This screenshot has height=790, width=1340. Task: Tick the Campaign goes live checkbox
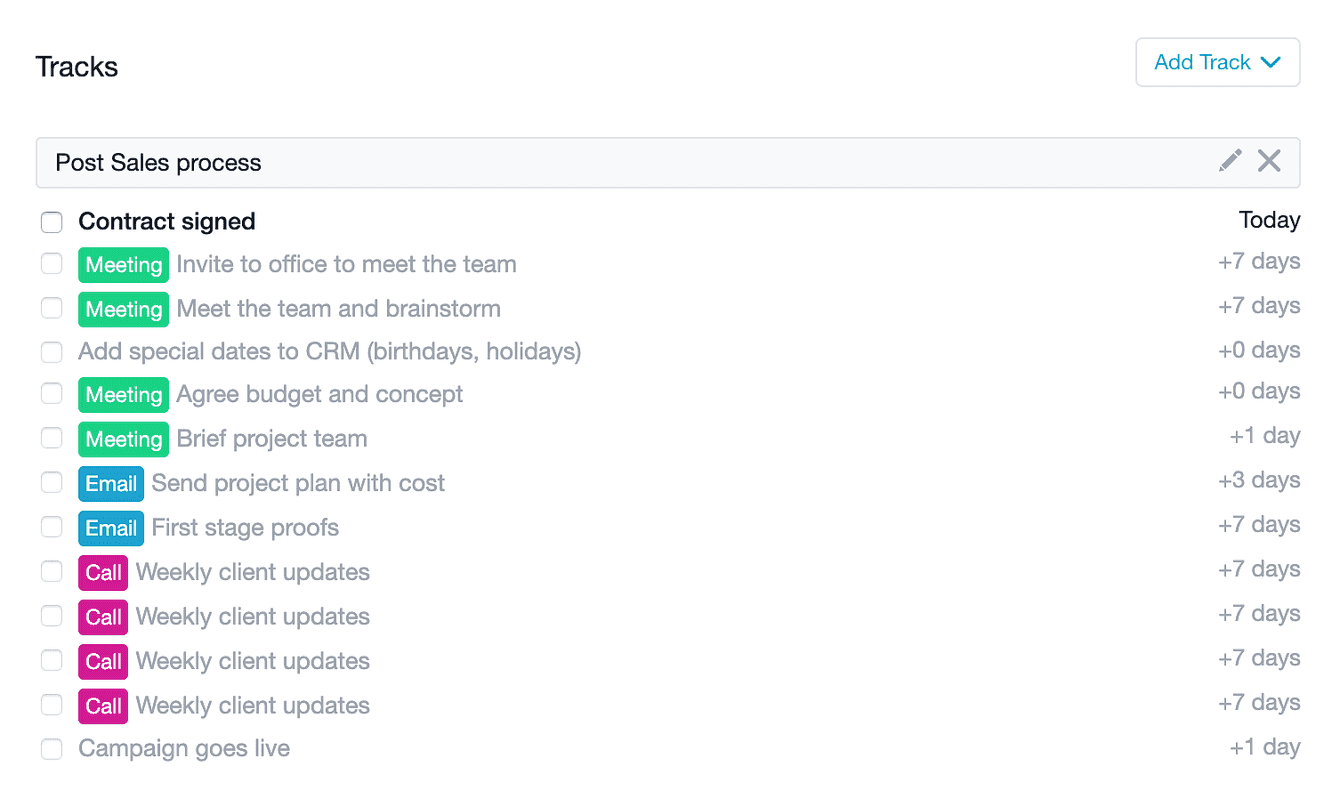[51, 749]
